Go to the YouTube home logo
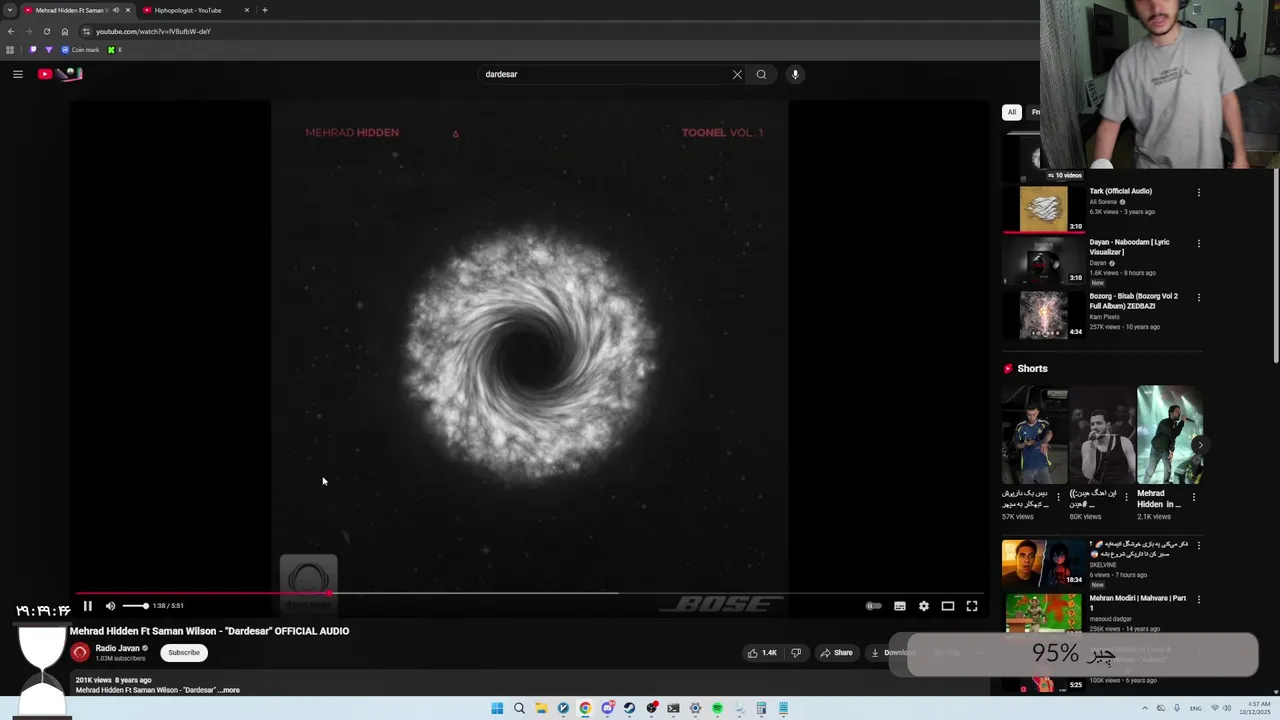This screenshot has width=1280, height=720. (60, 74)
